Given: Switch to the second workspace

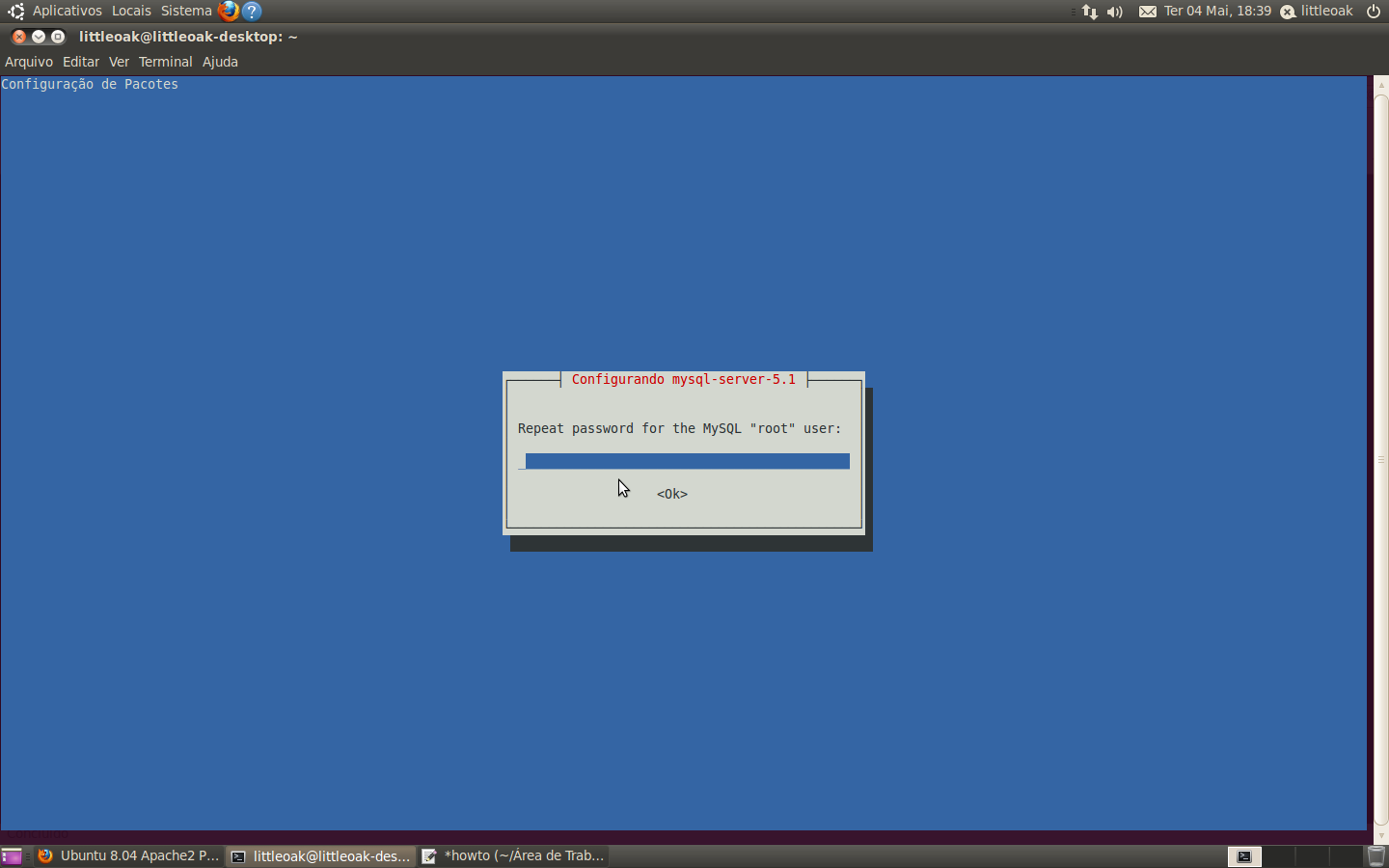Looking at the screenshot, I should tap(1278, 856).
